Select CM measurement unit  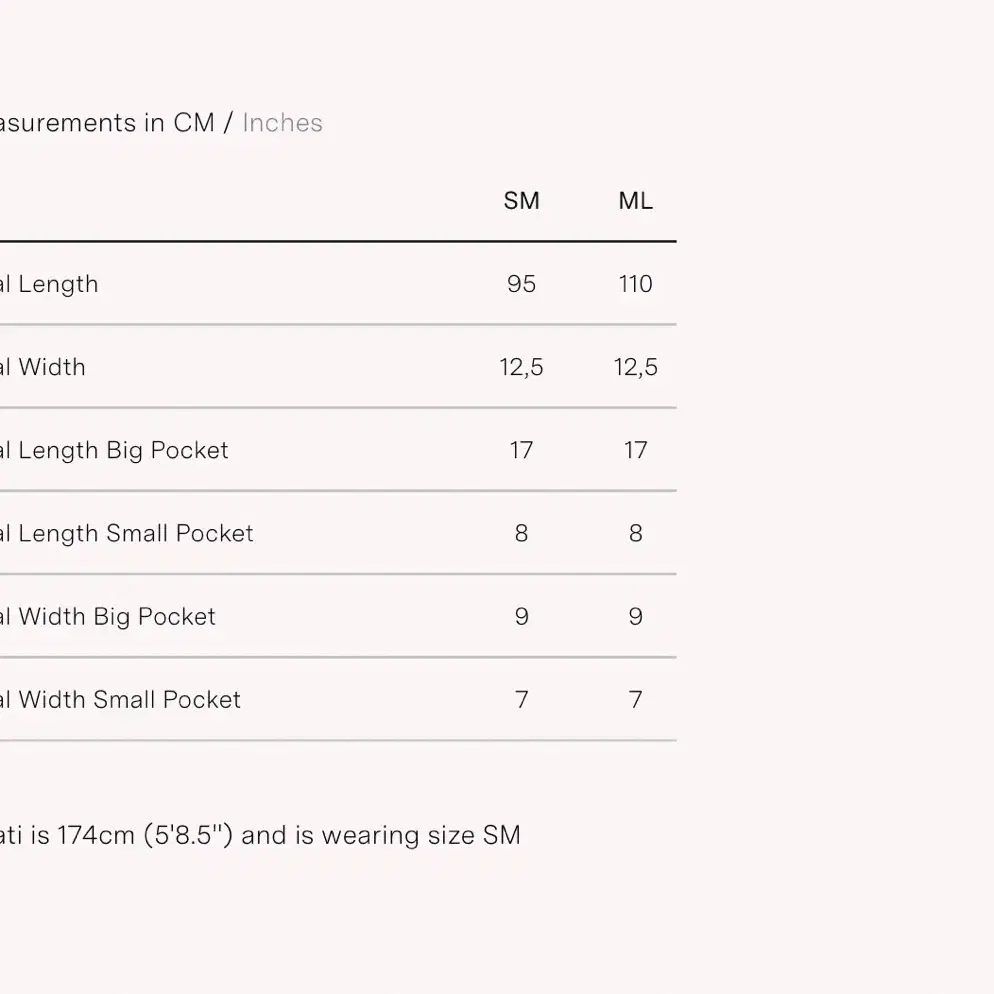click(x=194, y=123)
